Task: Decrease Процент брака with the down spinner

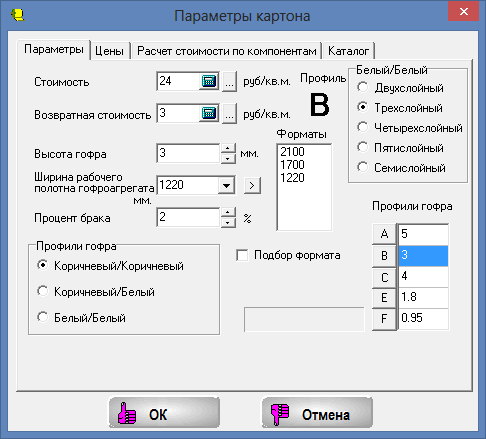Action: pyautogui.click(x=228, y=222)
